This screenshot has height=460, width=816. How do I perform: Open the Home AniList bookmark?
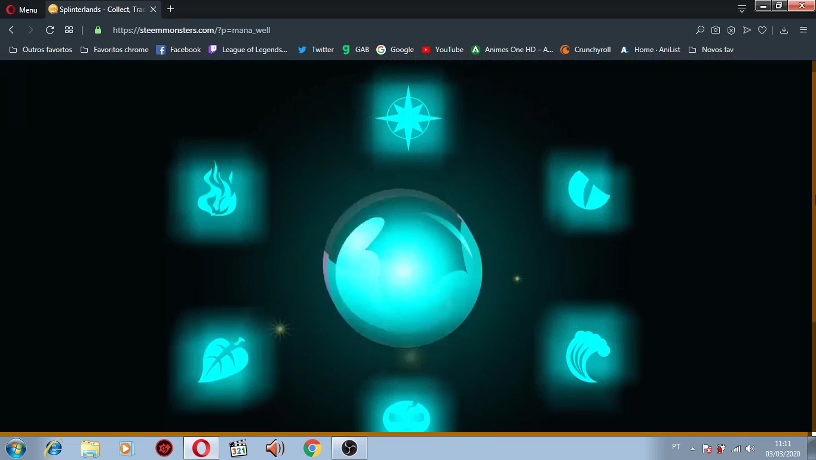650,49
